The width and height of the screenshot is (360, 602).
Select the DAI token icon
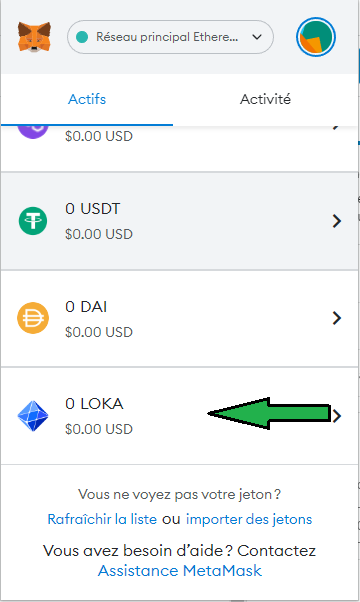pos(33,318)
